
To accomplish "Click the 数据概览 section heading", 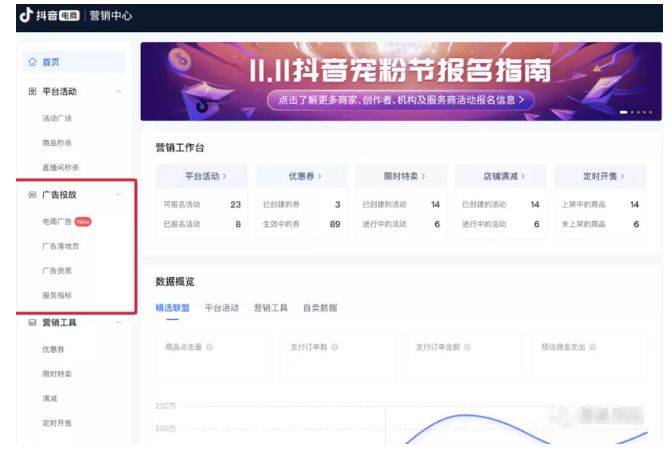I will 175,281.
